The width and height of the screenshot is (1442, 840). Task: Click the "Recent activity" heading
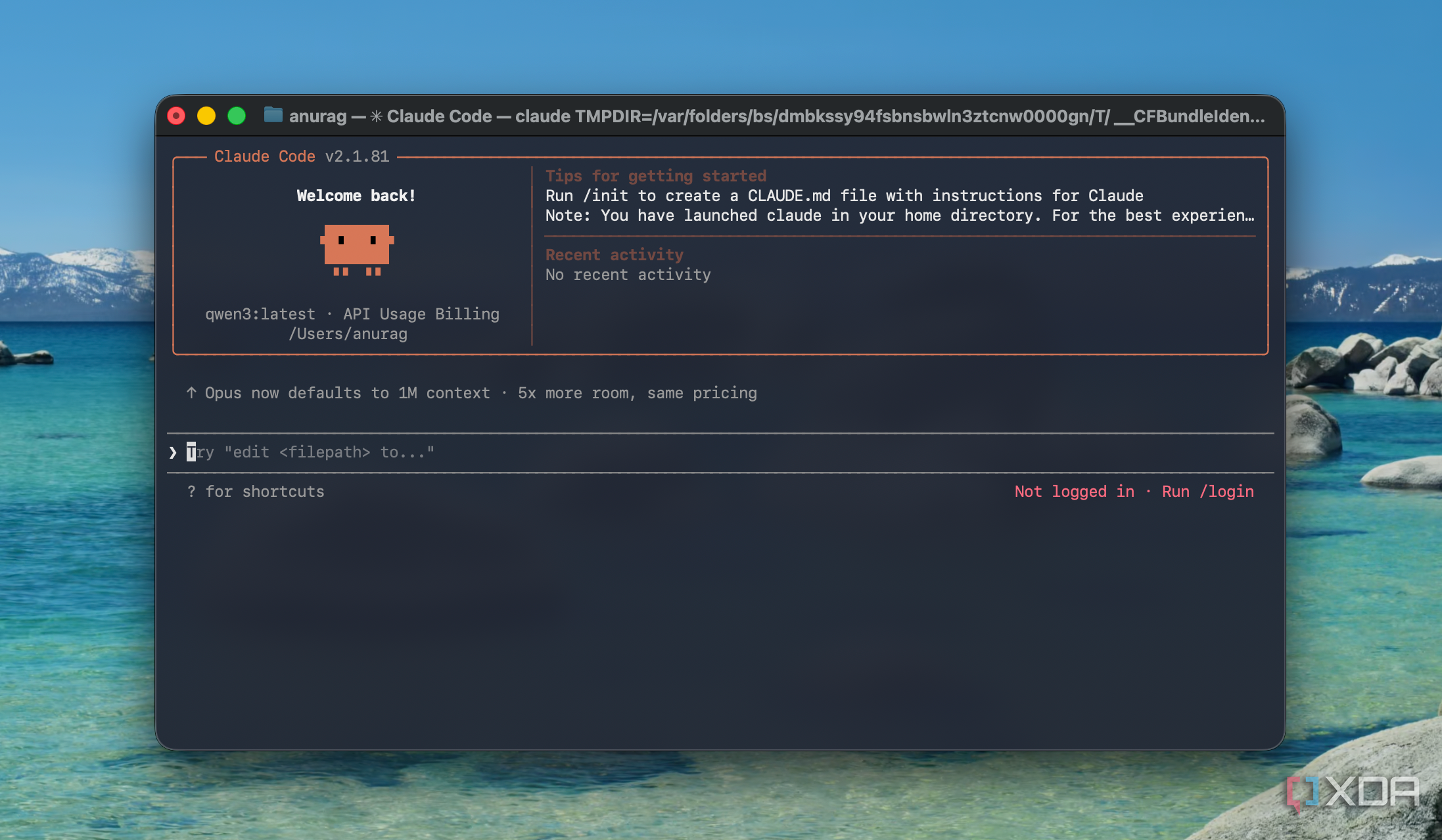[615, 255]
